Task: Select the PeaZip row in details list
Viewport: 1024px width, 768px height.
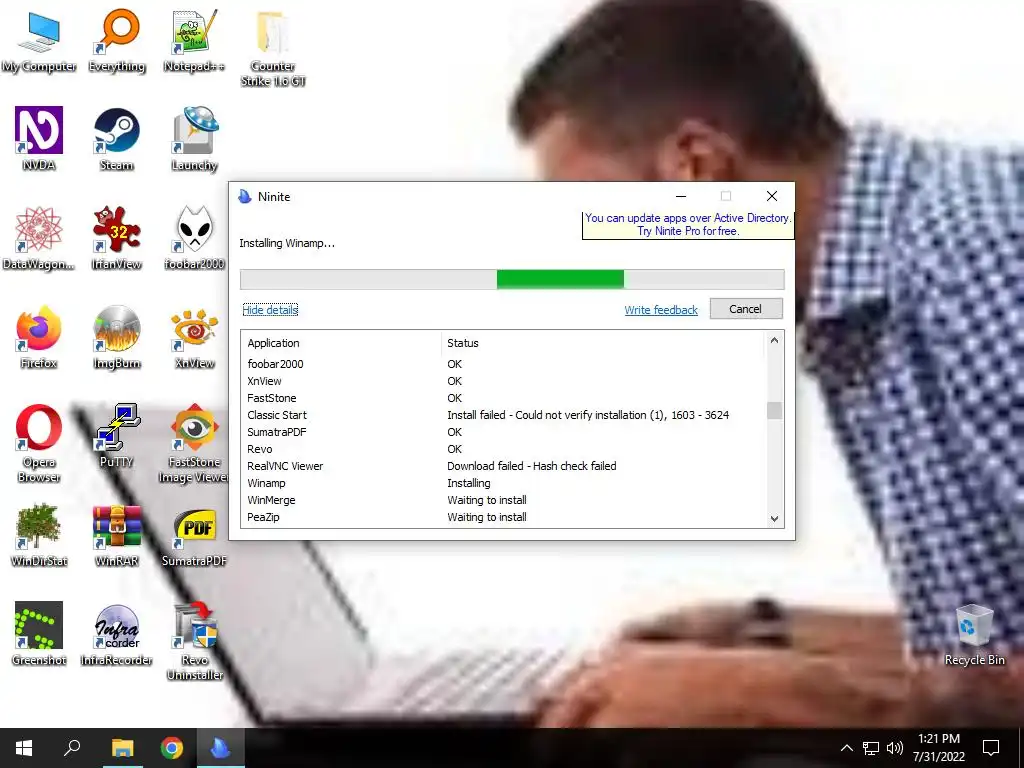Action: point(503,517)
